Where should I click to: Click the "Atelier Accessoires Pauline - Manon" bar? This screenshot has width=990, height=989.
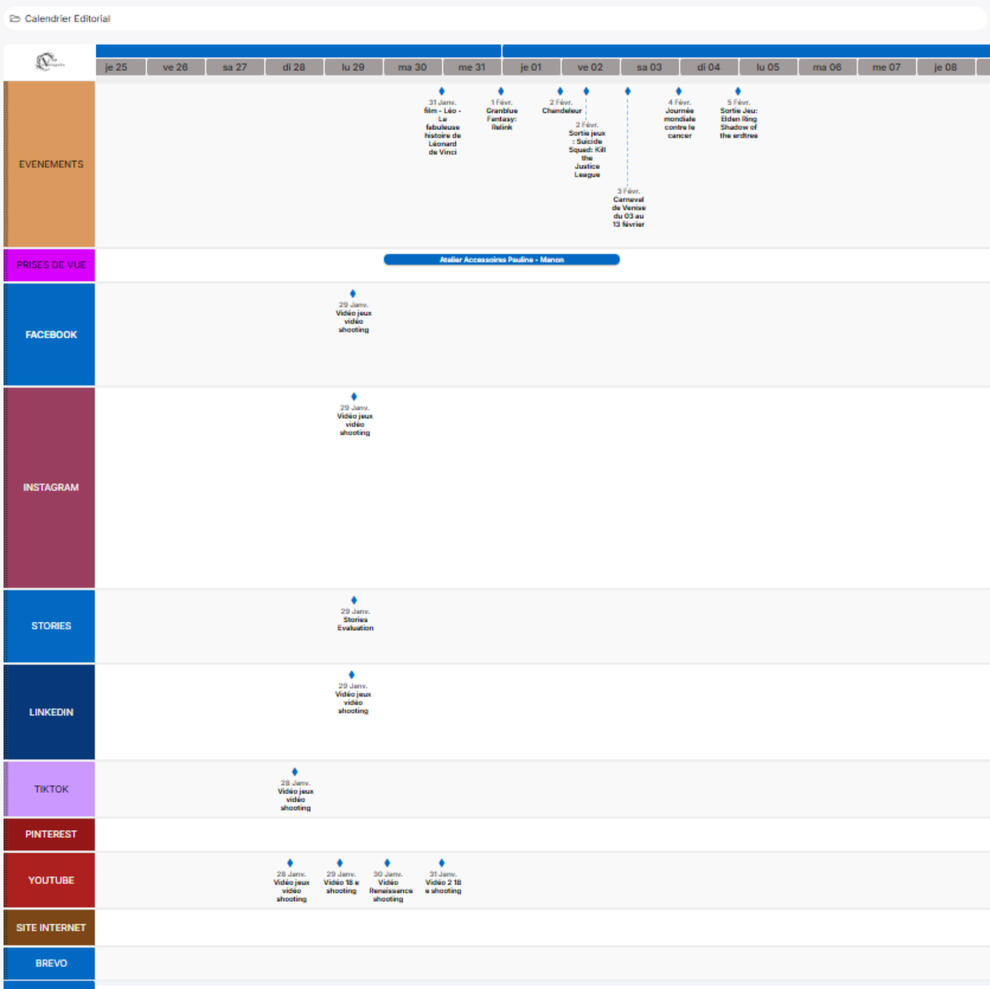coord(502,259)
